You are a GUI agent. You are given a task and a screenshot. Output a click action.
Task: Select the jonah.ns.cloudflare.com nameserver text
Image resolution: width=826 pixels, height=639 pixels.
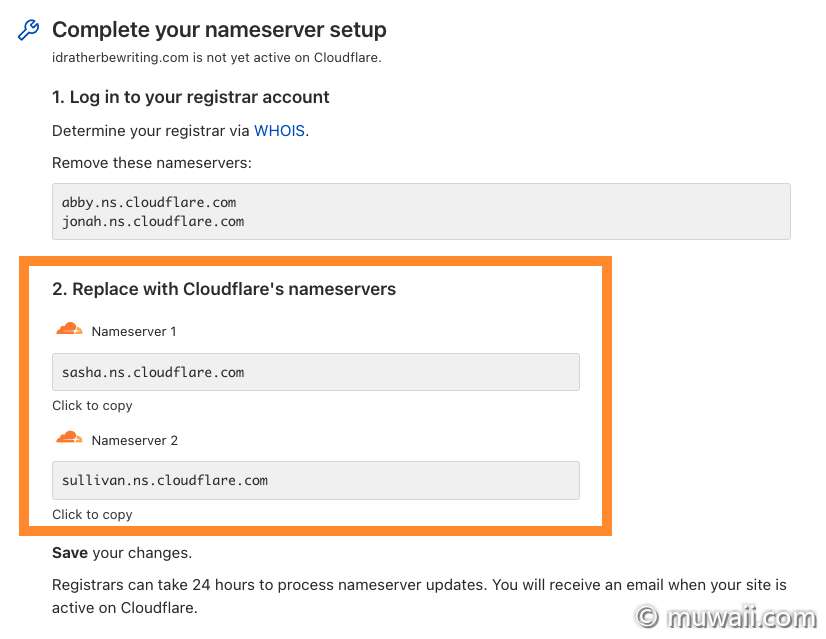click(x=153, y=221)
